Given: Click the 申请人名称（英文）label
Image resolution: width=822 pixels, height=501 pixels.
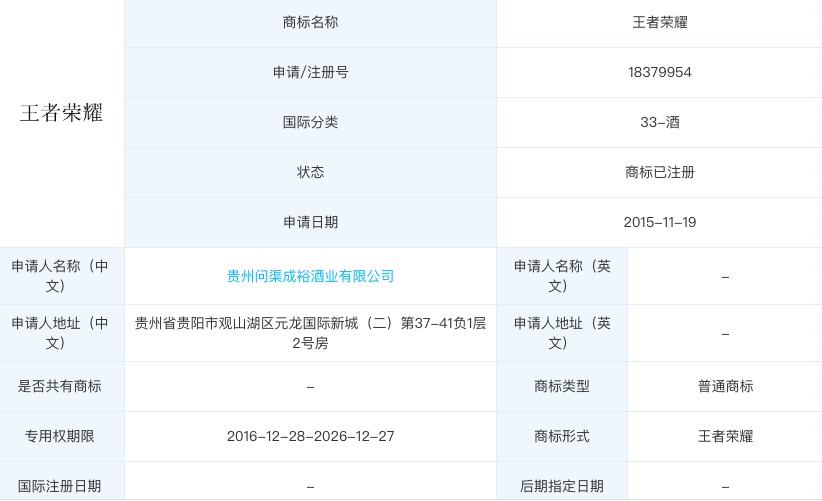Looking at the screenshot, I should coord(562,276).
